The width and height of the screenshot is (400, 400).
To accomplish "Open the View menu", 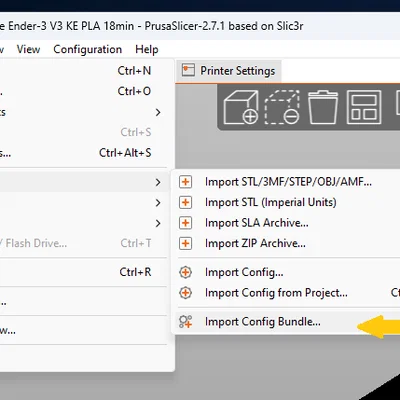I will tap(28, 49).
